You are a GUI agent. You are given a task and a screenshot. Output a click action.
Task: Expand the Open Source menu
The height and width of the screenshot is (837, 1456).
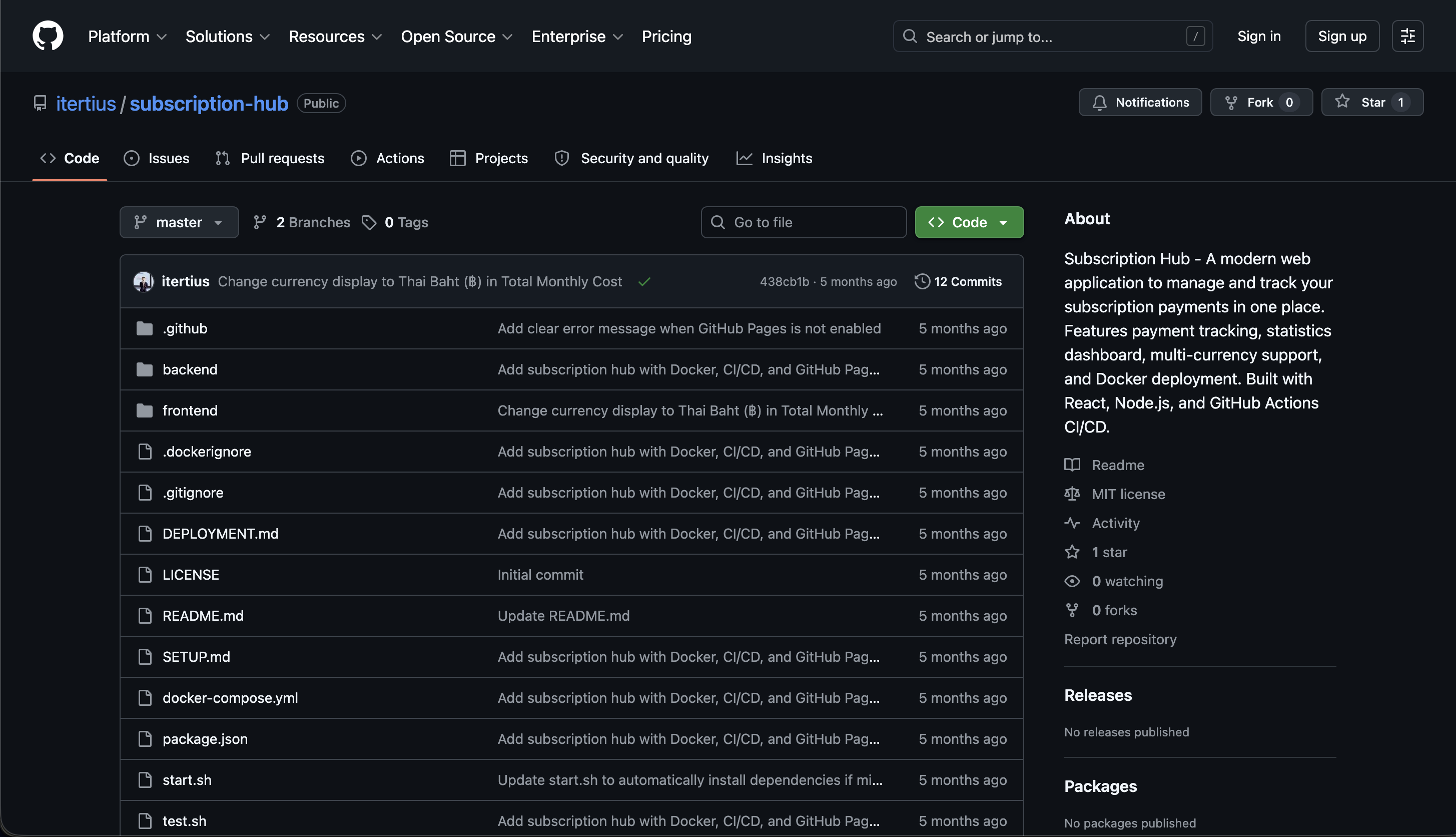(456, 36)
